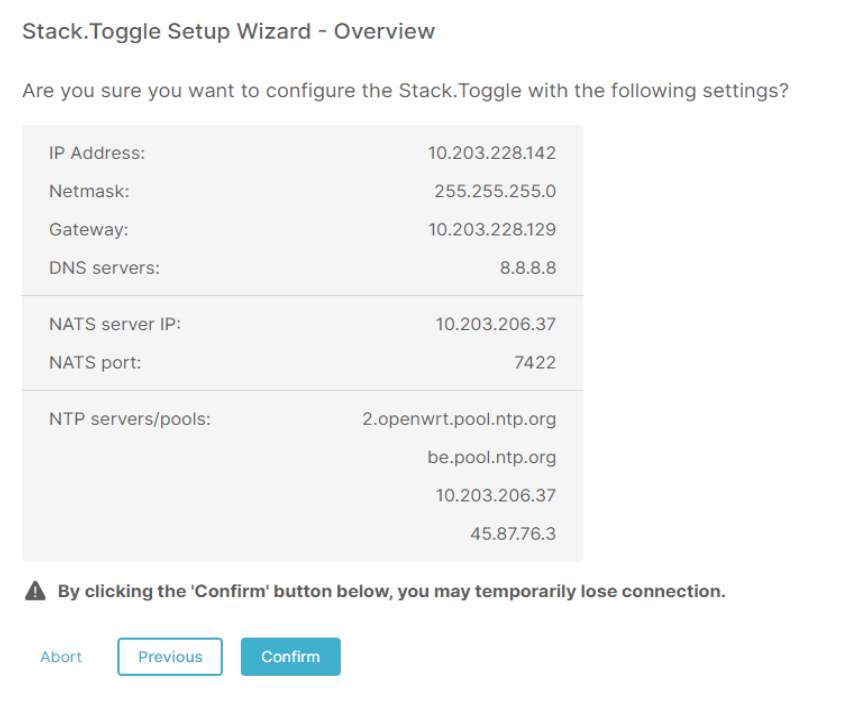
Task: Click the 'DNS servers:' label
Action: tap(104, 267)
